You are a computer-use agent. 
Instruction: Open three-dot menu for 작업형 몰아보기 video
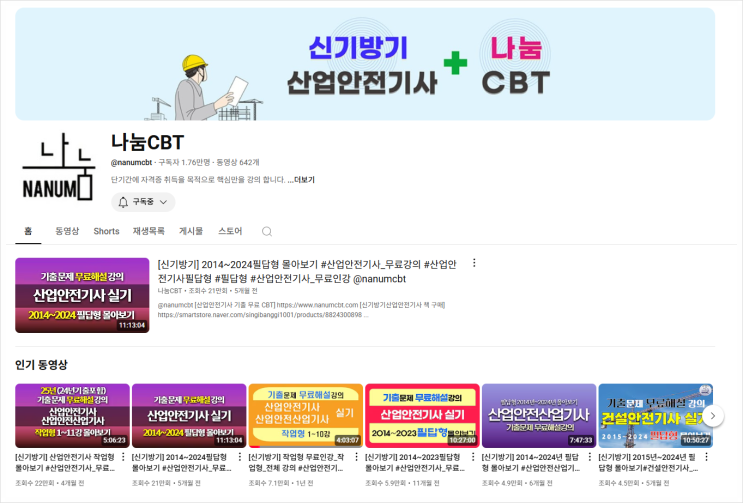[123, 457]
